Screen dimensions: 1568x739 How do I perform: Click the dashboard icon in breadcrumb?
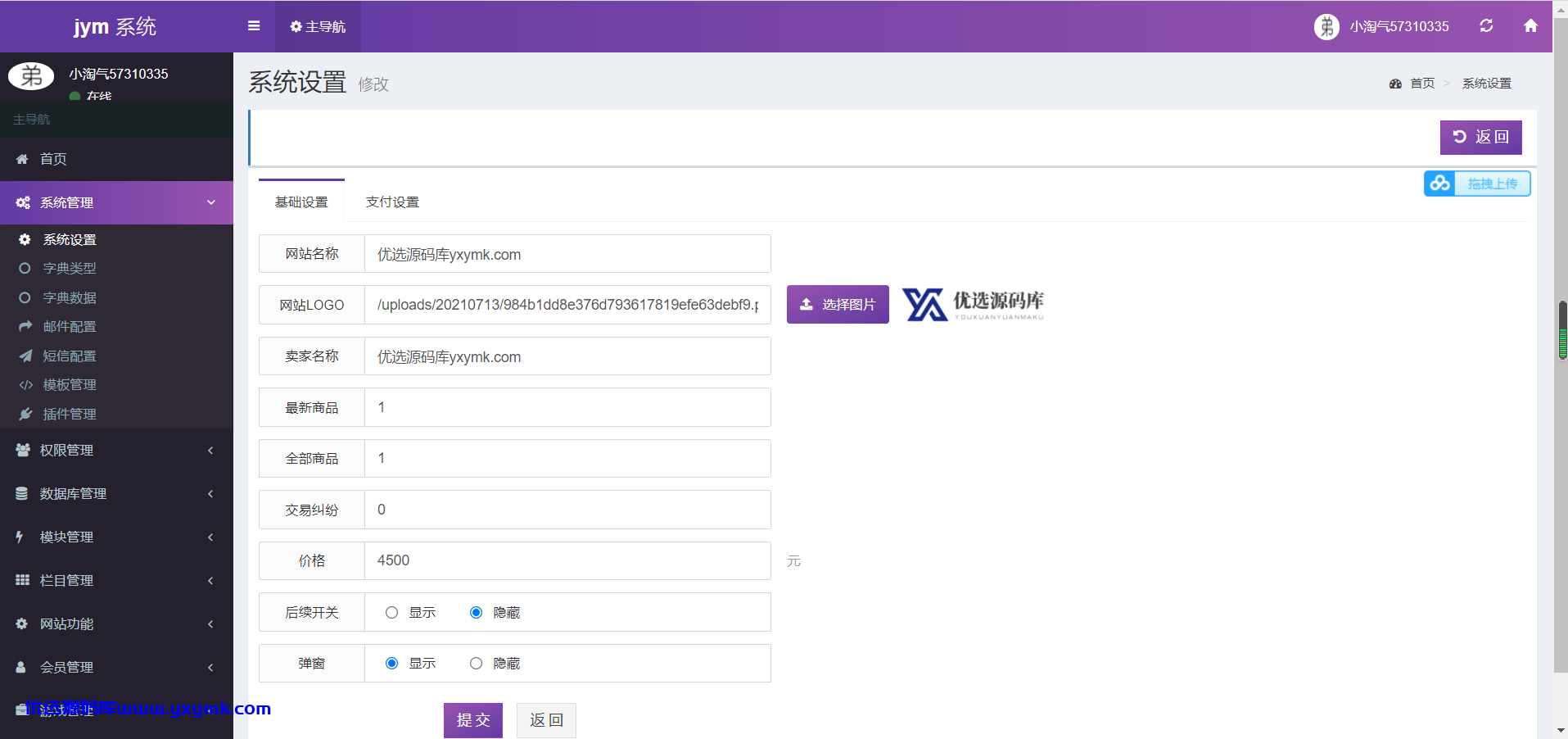[x=1395, y=84]
